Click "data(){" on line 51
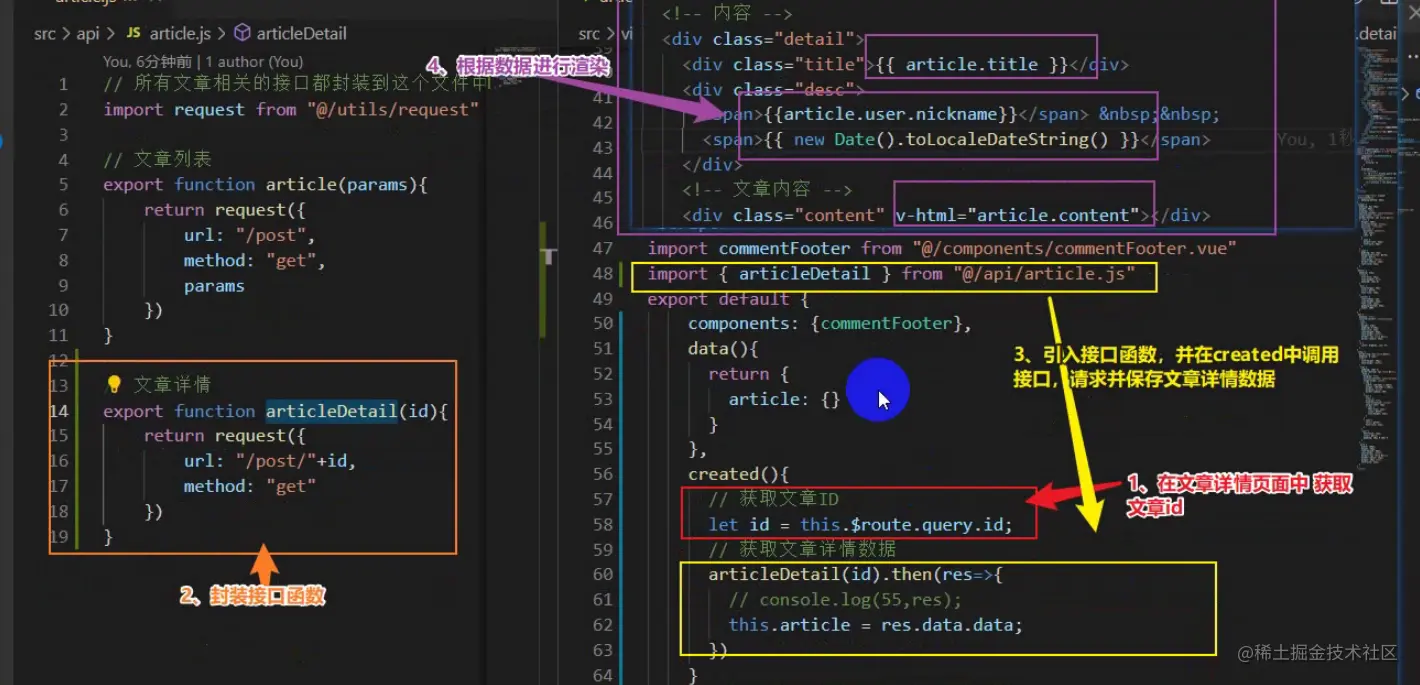Image resolution: width=1420 pixels, height=685 pixels. 723,349
